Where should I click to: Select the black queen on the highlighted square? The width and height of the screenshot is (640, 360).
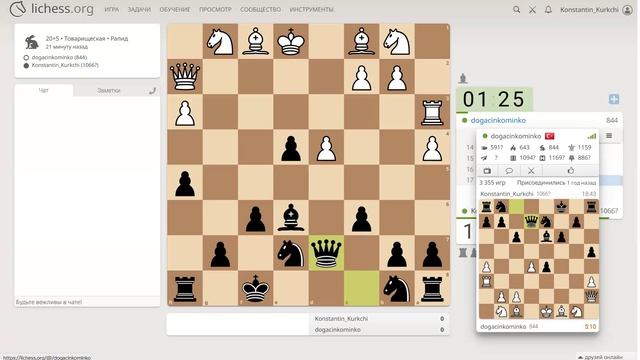pos(326,253)
